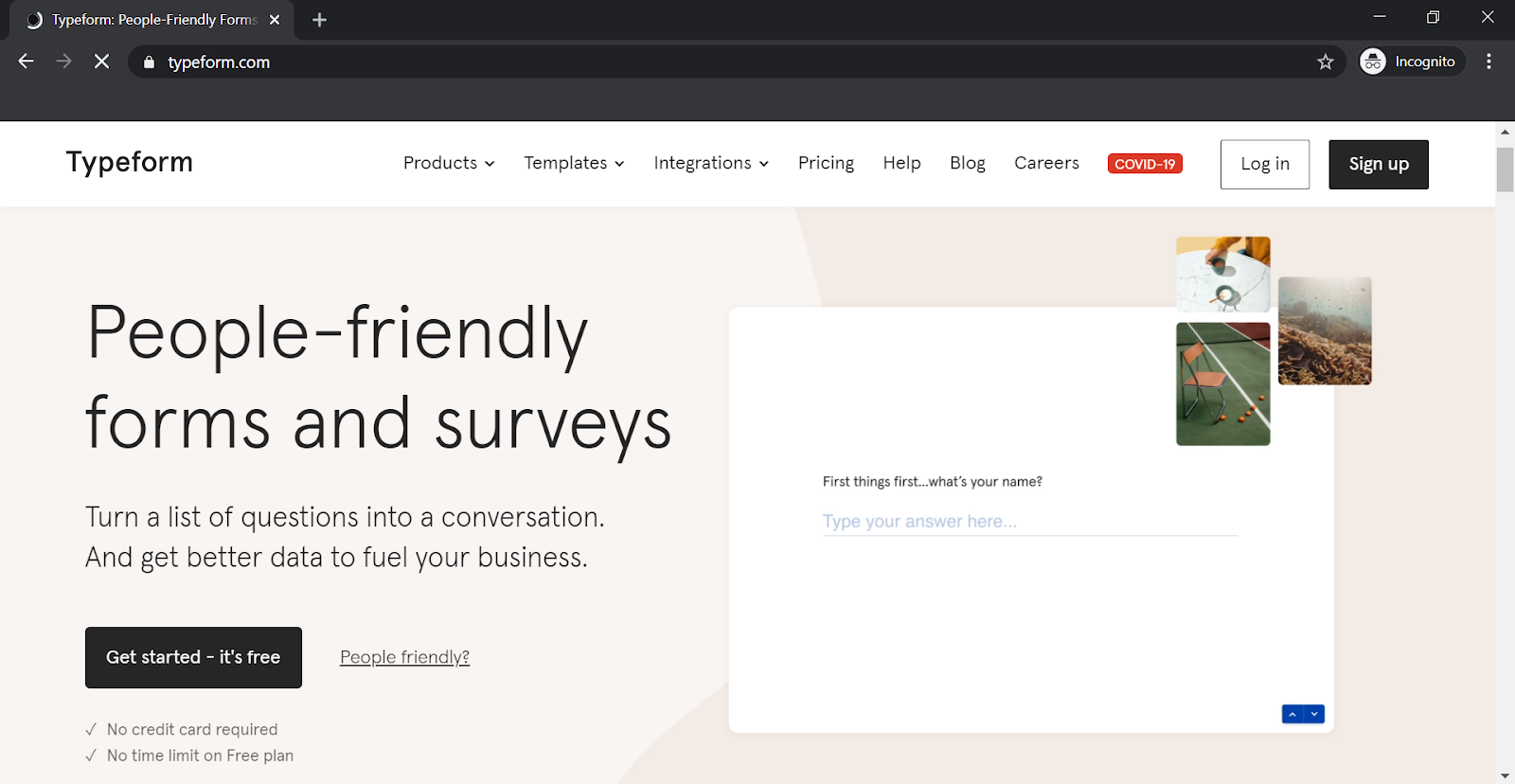The width and height of the screenshot is (1515, 784).
Task: Click the Type your answer here field
Action: 1030,522
